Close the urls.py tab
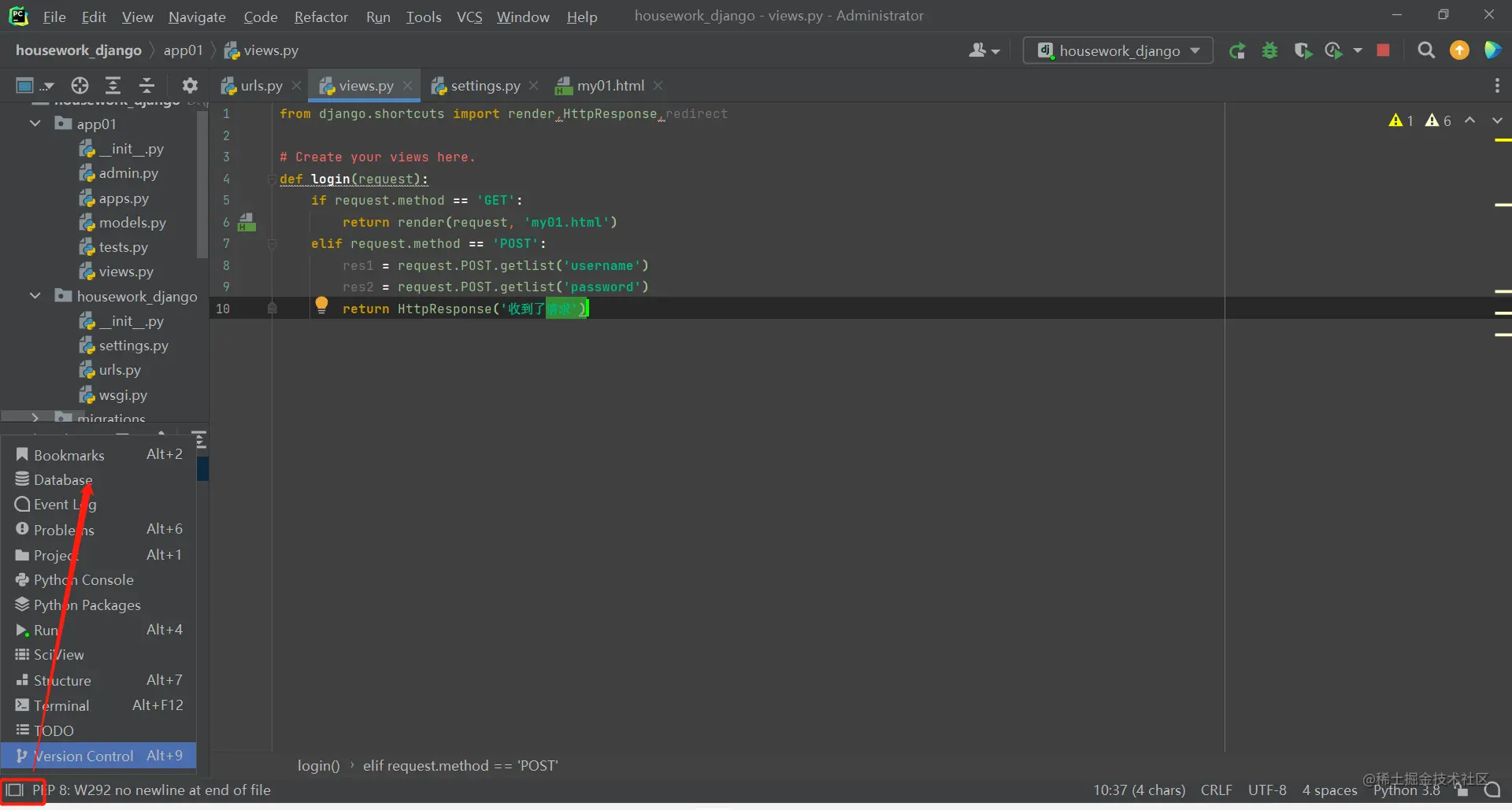The height and width of the screenshot is (810, 1512). click(x=296, y=85)
